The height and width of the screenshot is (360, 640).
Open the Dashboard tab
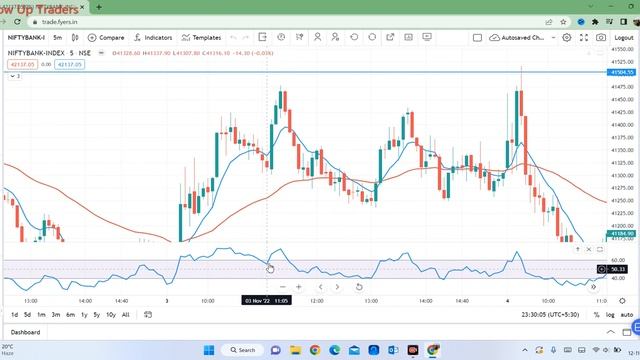(25, 332)
